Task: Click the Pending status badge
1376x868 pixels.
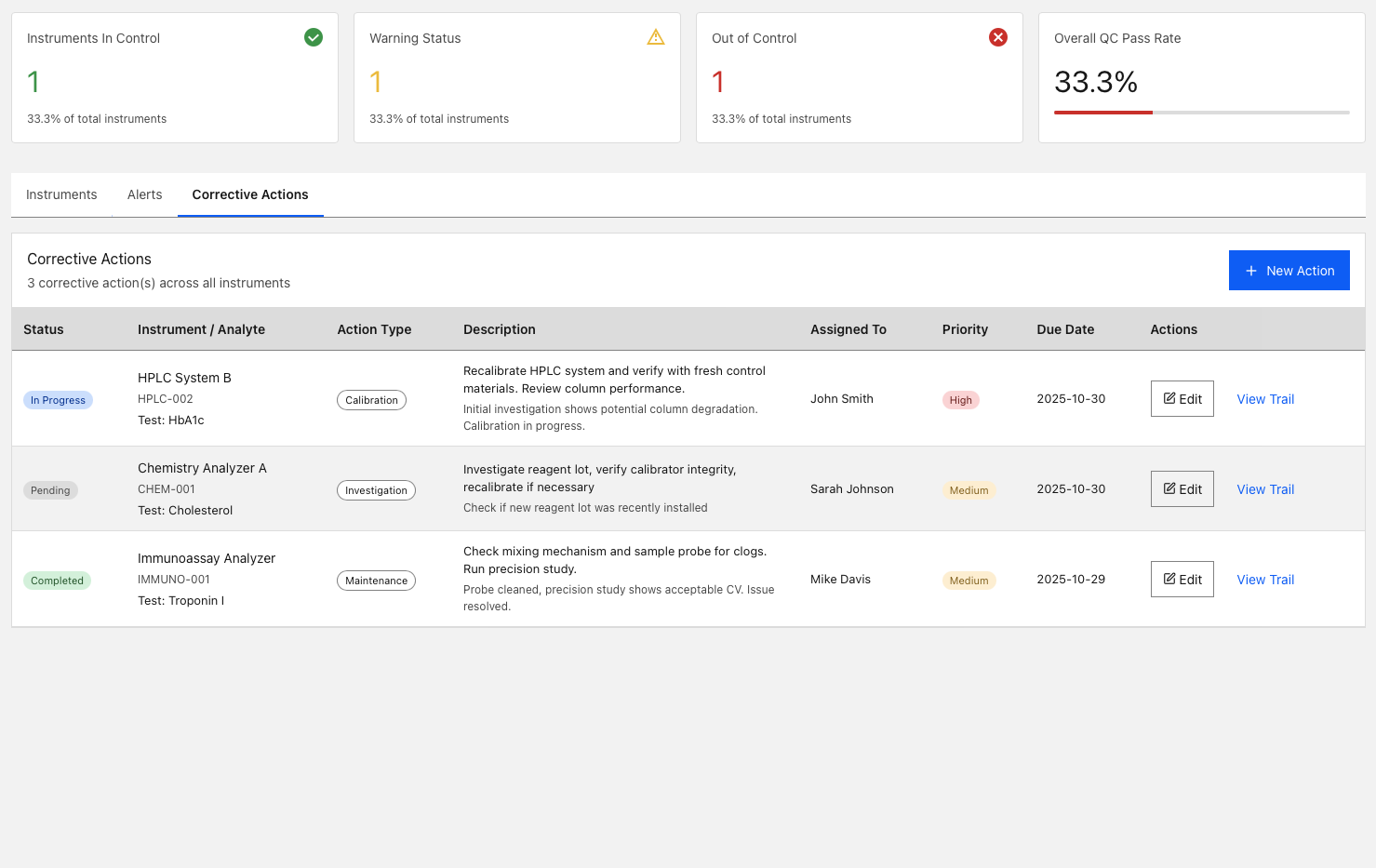Action: [50, 490]
